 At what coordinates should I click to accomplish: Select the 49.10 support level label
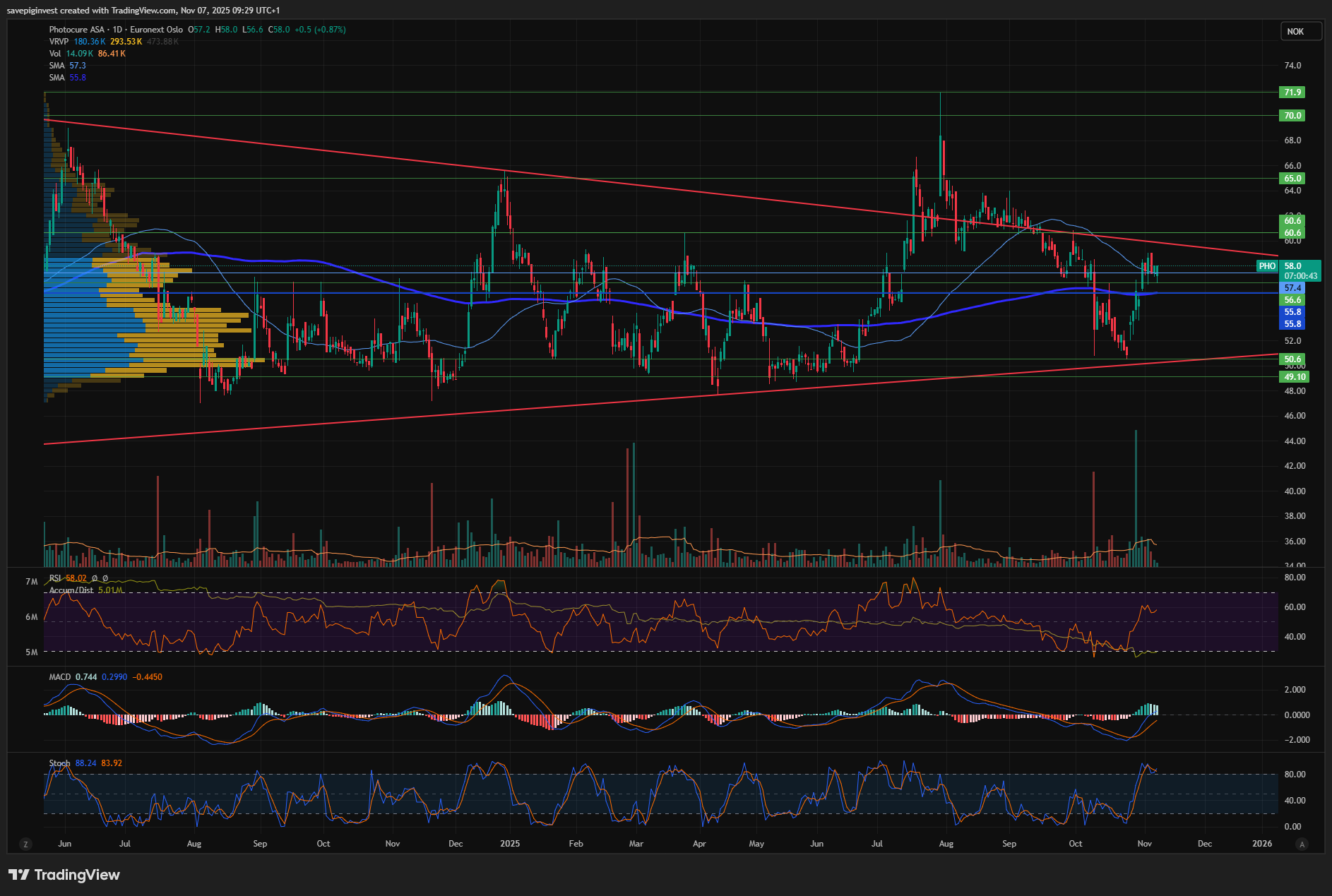(1294, 377)
